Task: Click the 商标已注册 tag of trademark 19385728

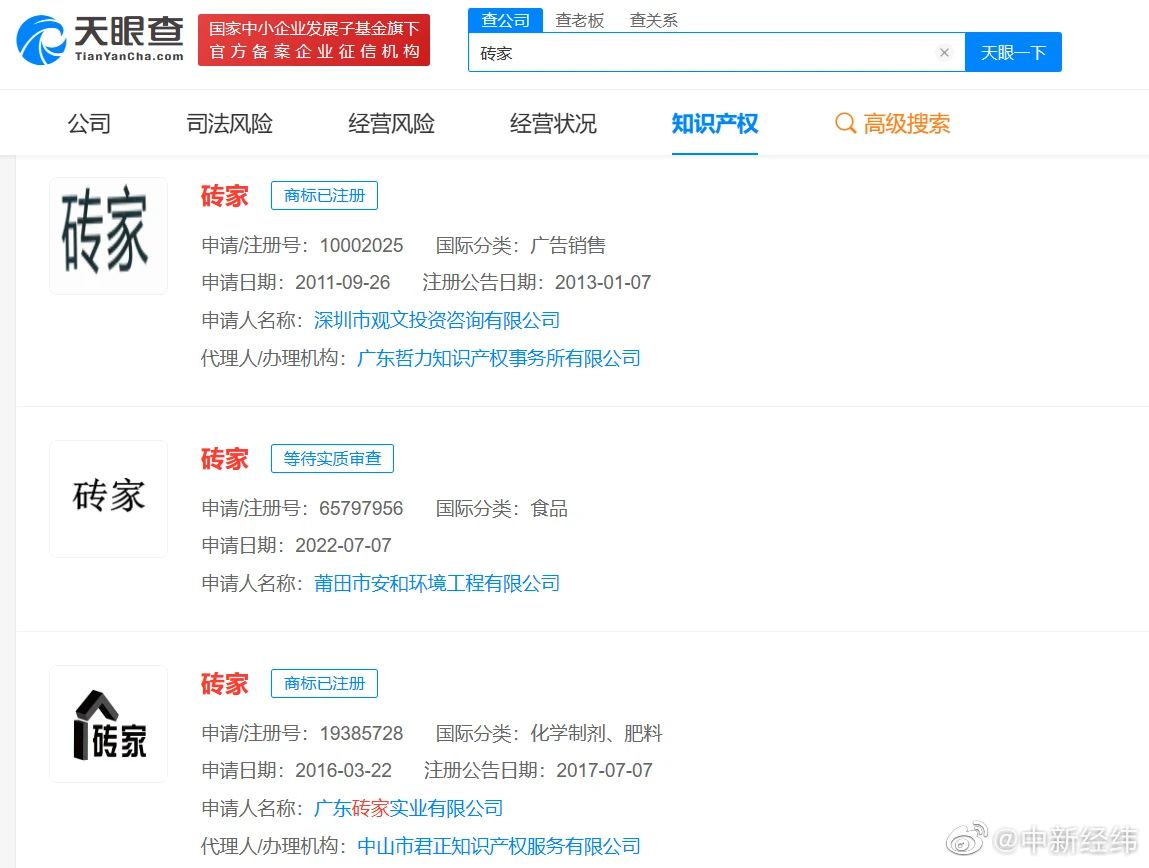Action: (x=325, y=683)
